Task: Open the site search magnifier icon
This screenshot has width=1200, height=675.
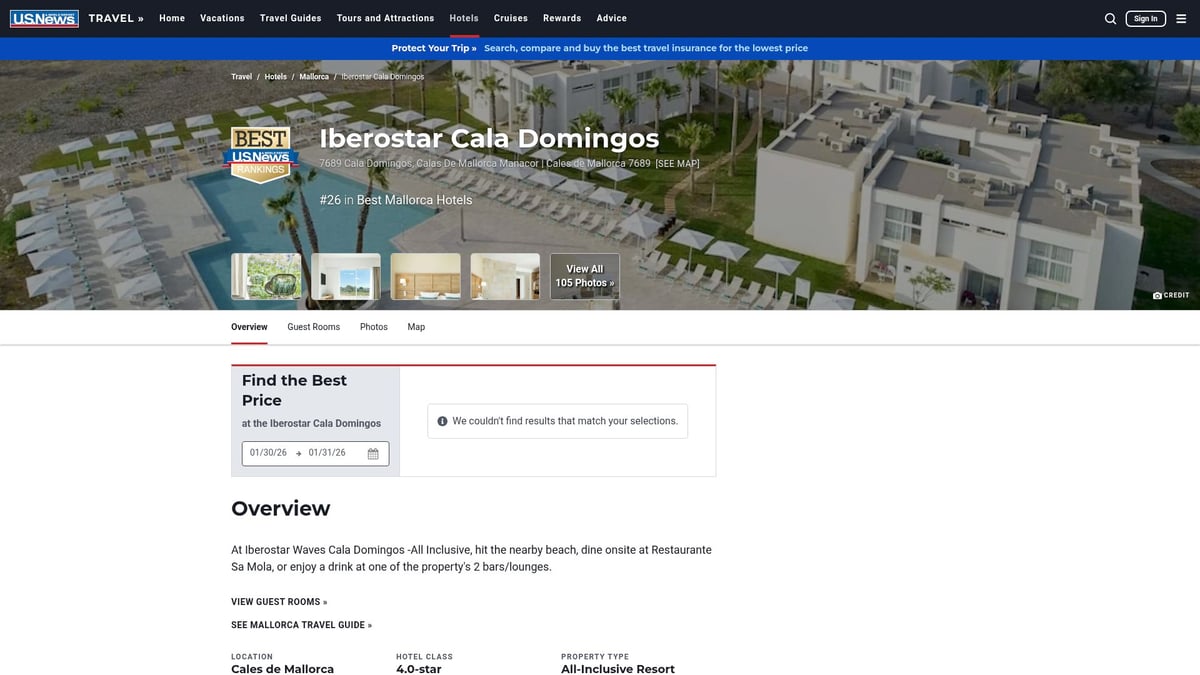Action: click(1110, 18)
